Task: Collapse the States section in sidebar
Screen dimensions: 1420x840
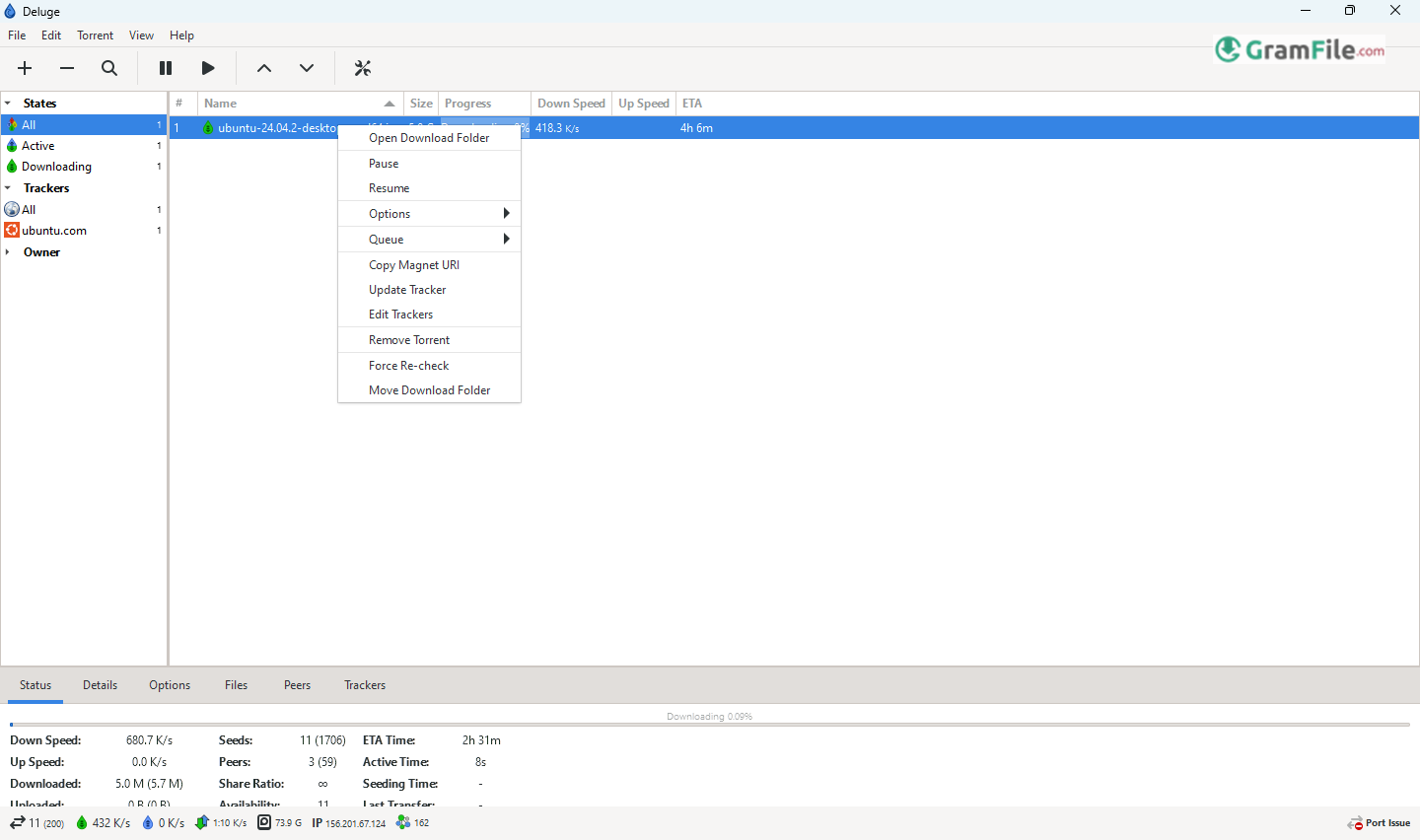Action: click(x=8, y=104)
